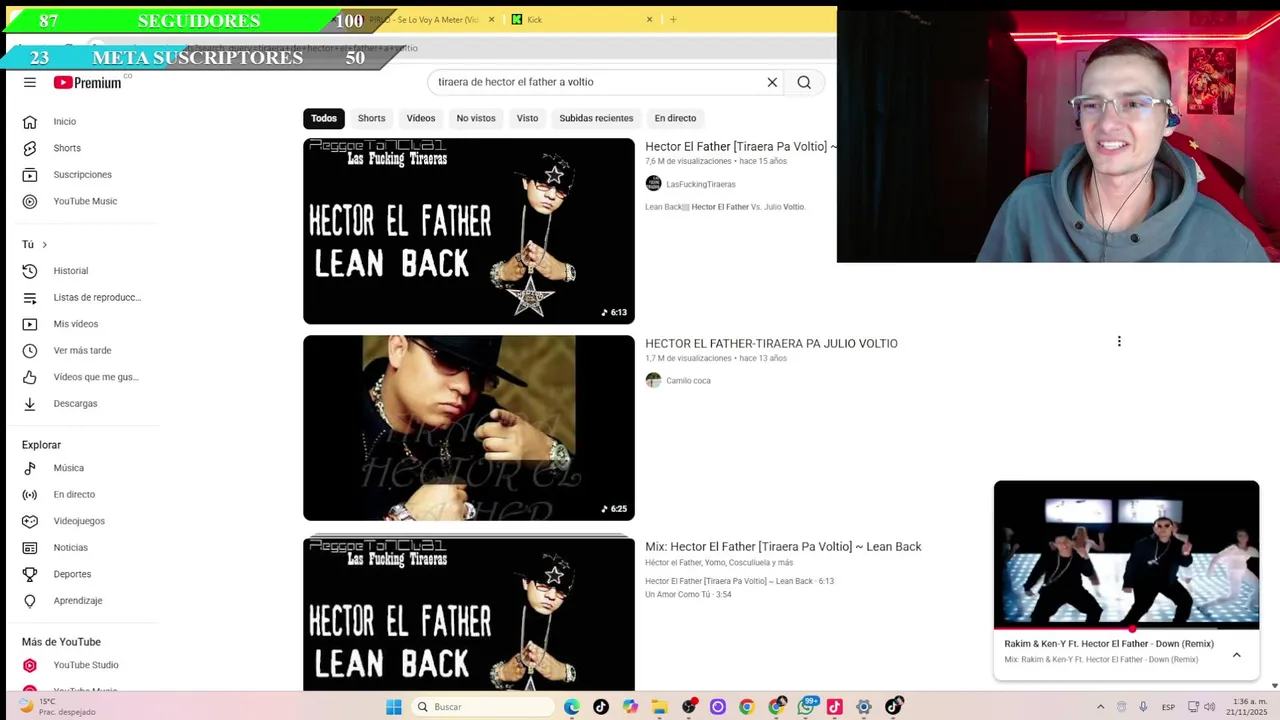Expand the Tú section chevron
This screenshot has width=1280, height=720.
(44, 244)
